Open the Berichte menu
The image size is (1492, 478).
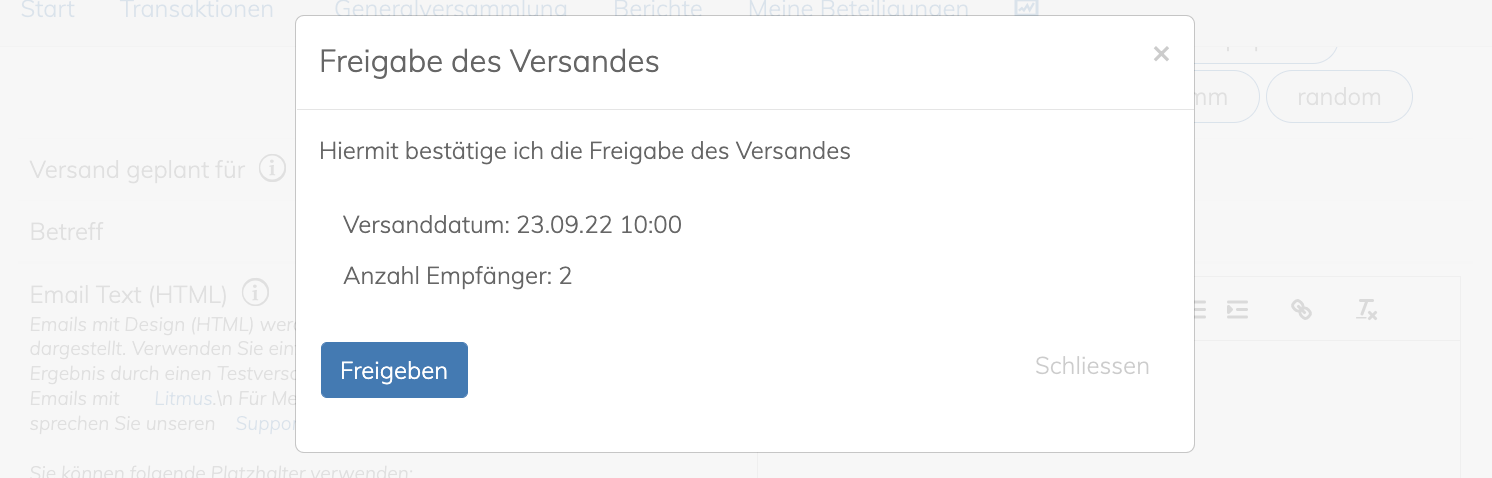pyautogui.click(x=658, y=10)
